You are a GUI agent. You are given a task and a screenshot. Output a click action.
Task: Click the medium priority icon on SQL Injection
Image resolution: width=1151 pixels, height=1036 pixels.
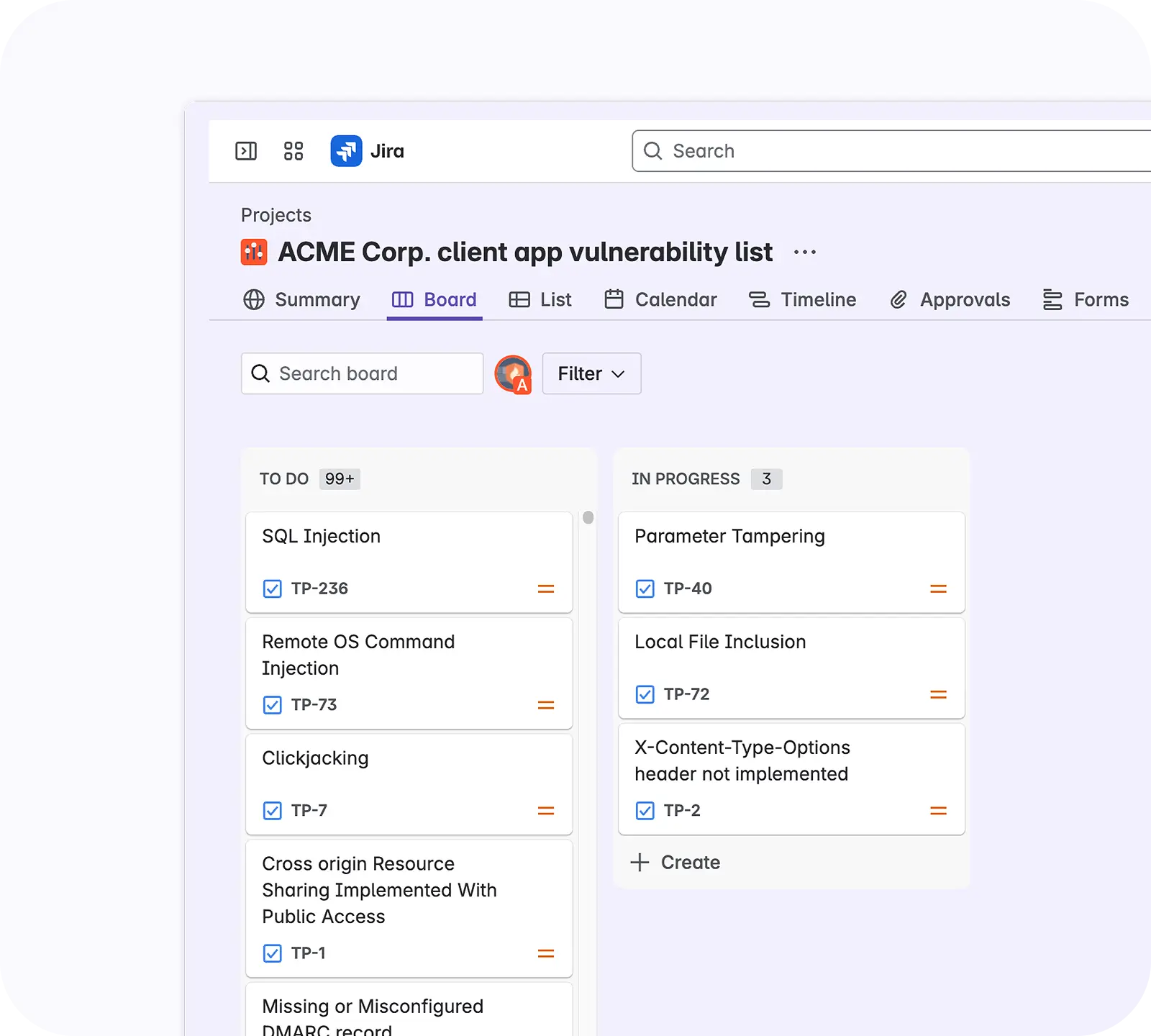point(546,589)
